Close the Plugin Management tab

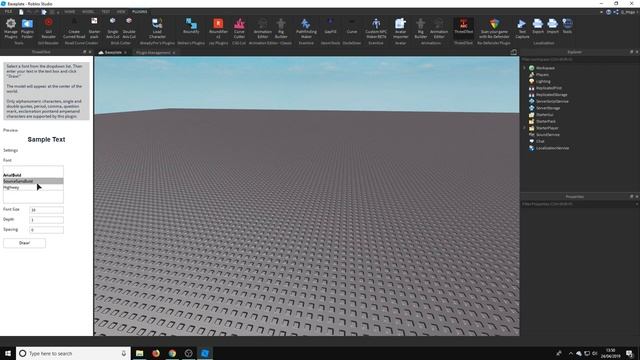pos(174,53)
